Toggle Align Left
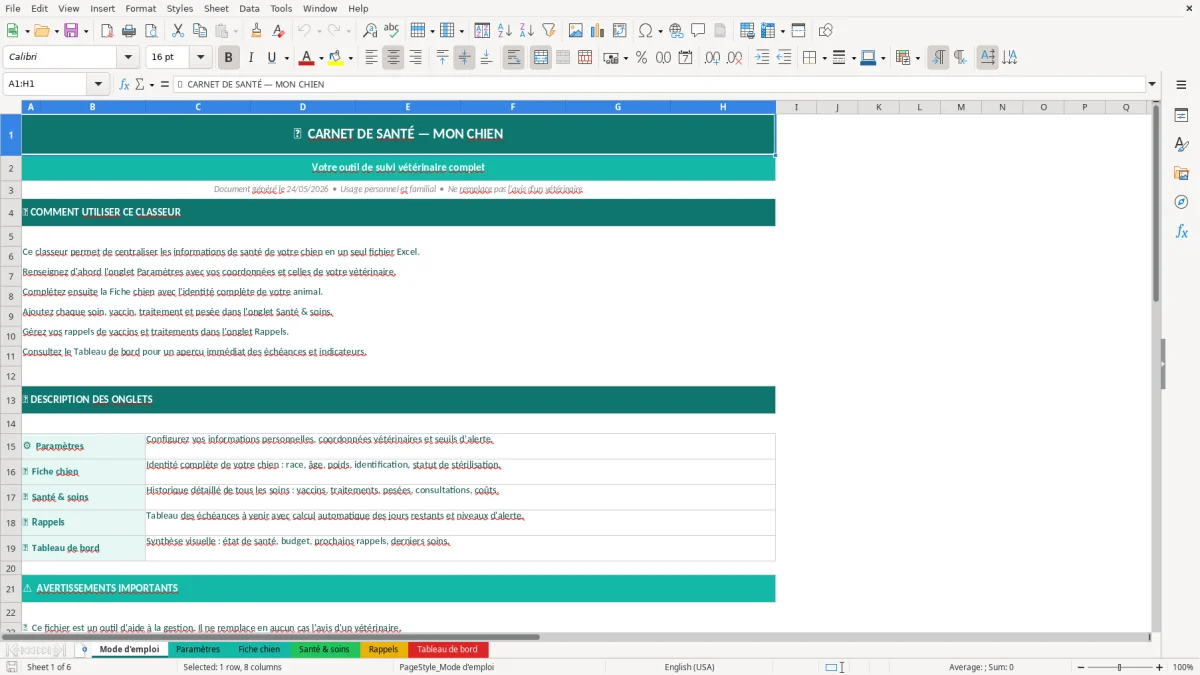 (372, 57)
